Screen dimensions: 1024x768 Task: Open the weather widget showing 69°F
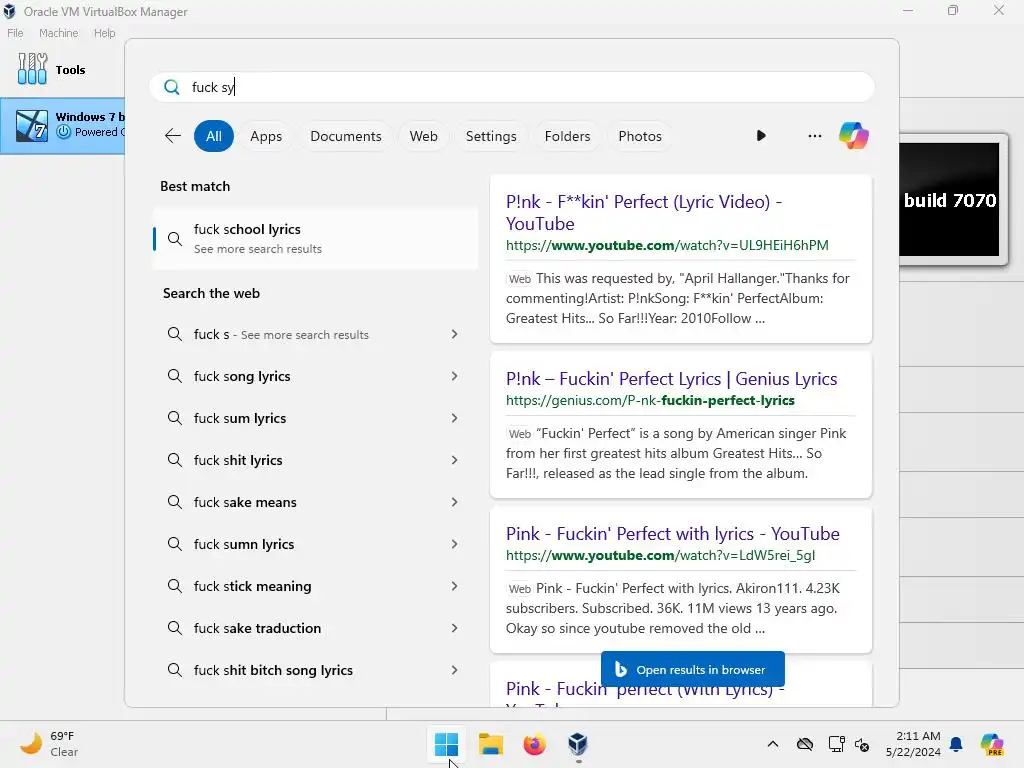49,744
